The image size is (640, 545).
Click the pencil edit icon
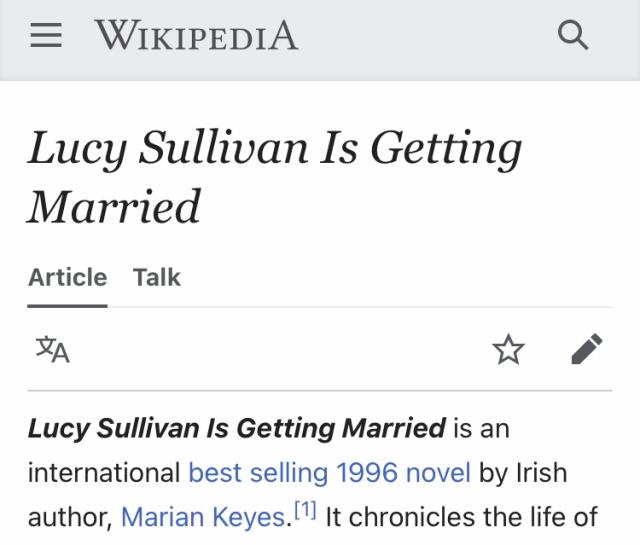pyautogui.click(x=587, y=349)
